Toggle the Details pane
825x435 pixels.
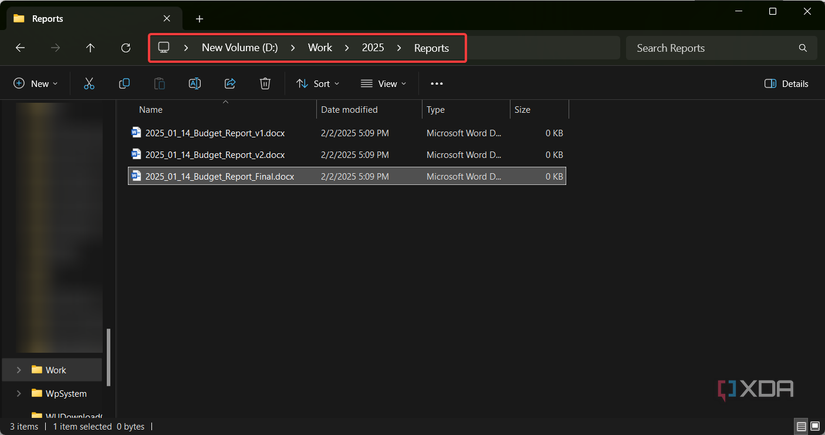point(786,84)
